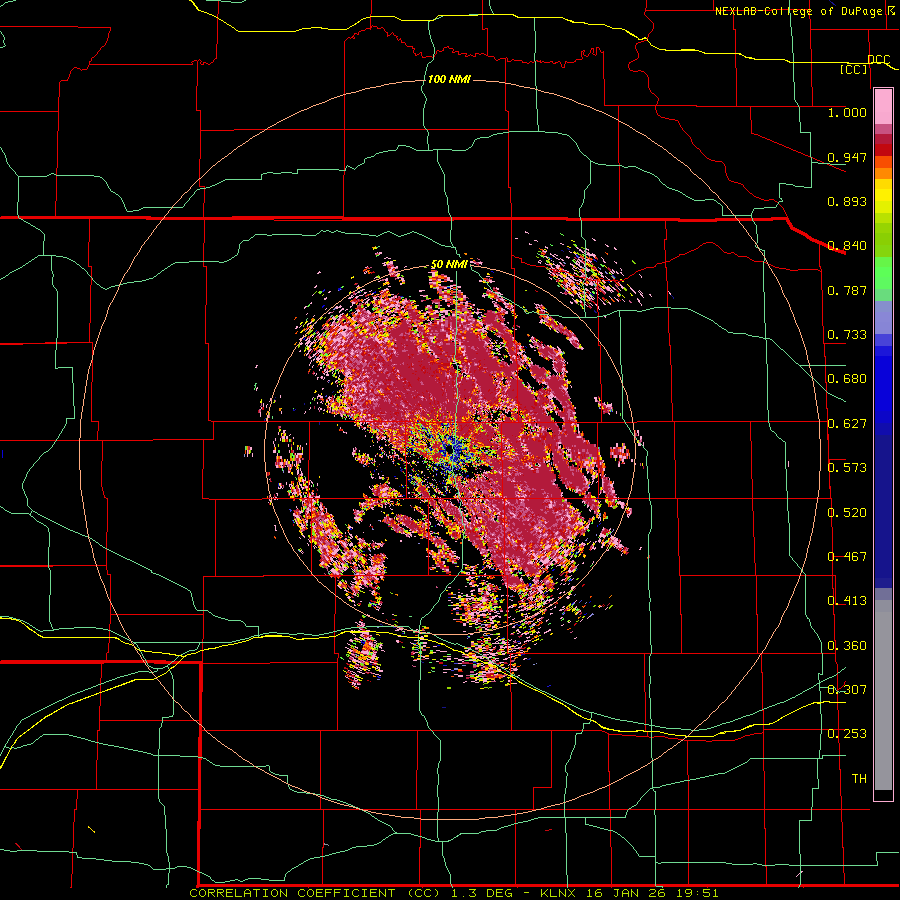Click the NEXLAB-College of DuPage label
Viewport: 900px width, 900px height.
point(798,11)
